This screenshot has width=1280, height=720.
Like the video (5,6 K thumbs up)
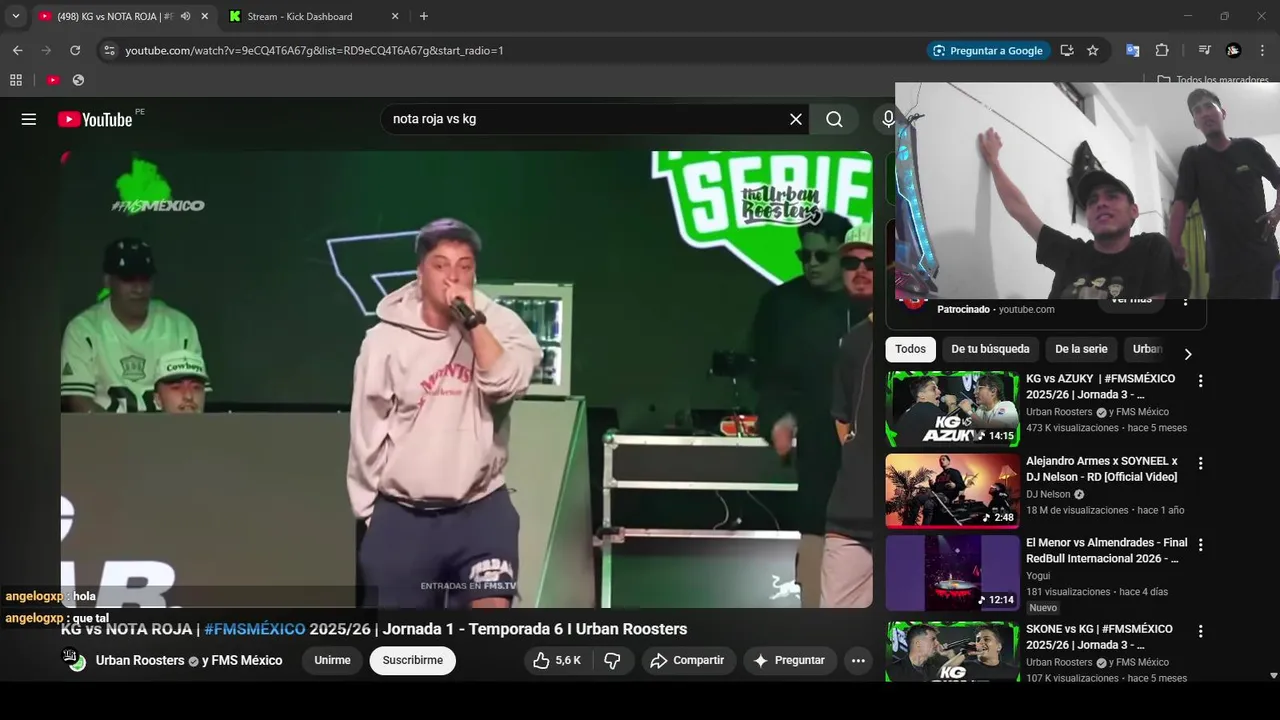point(556,660)
